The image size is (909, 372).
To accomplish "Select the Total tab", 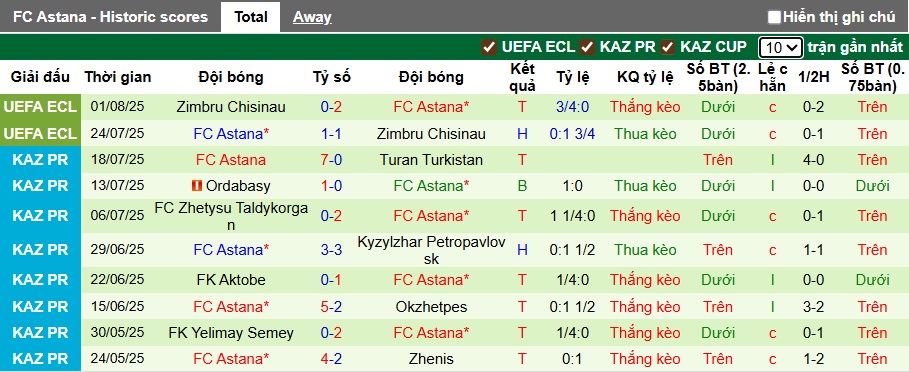I will (250, 17).
